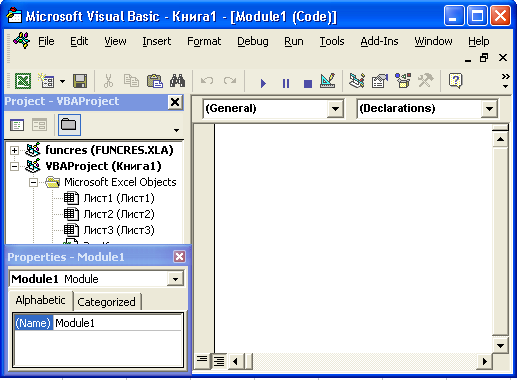Select the (Name) property row
The image size is (517, 380).
tap(33, 323)
